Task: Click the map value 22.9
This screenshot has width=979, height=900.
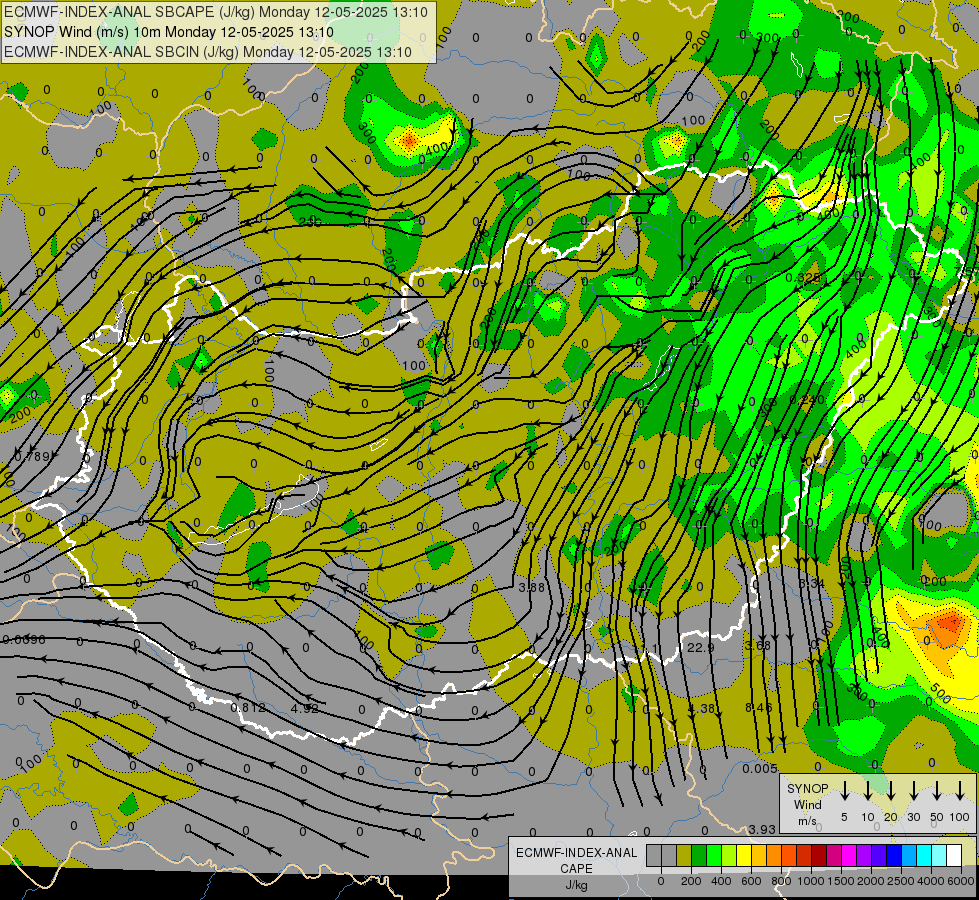Action: [x=701, y=648]
